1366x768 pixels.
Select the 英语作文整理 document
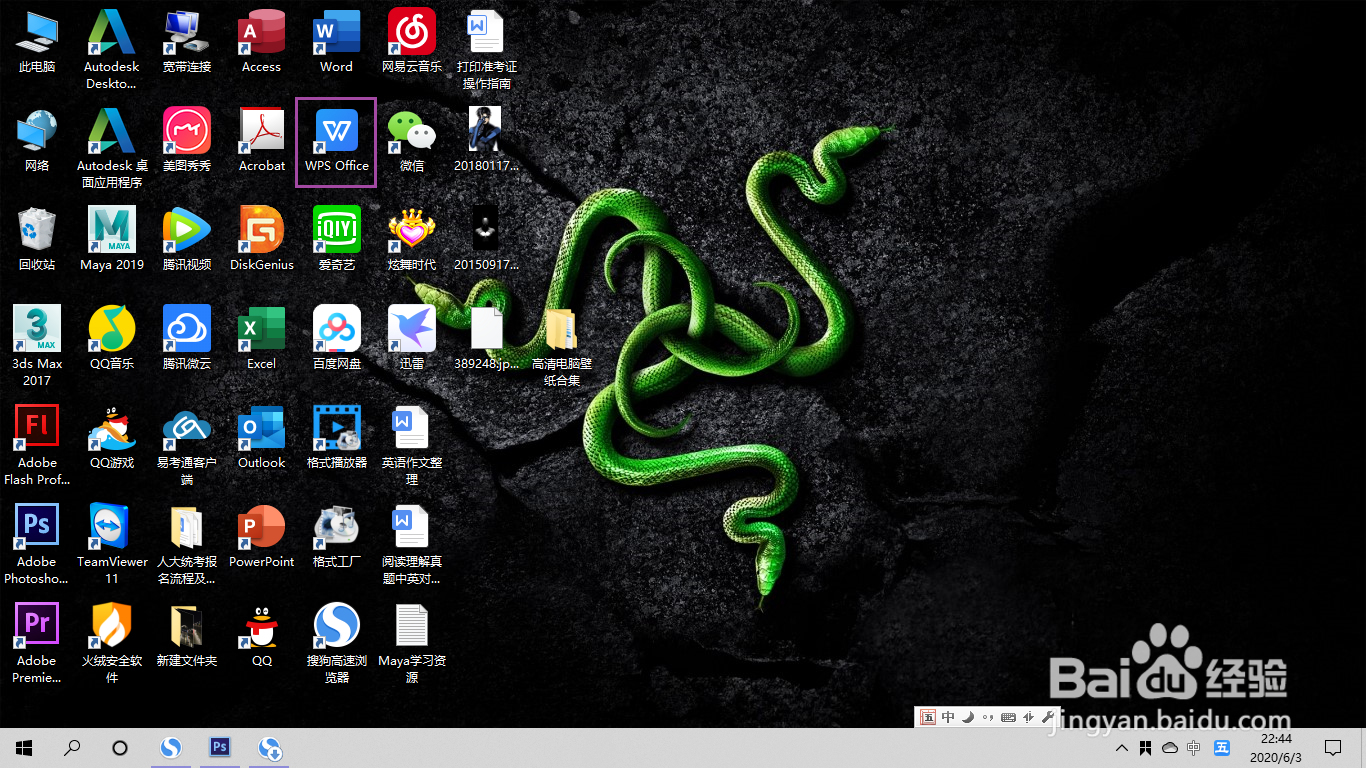412,446
